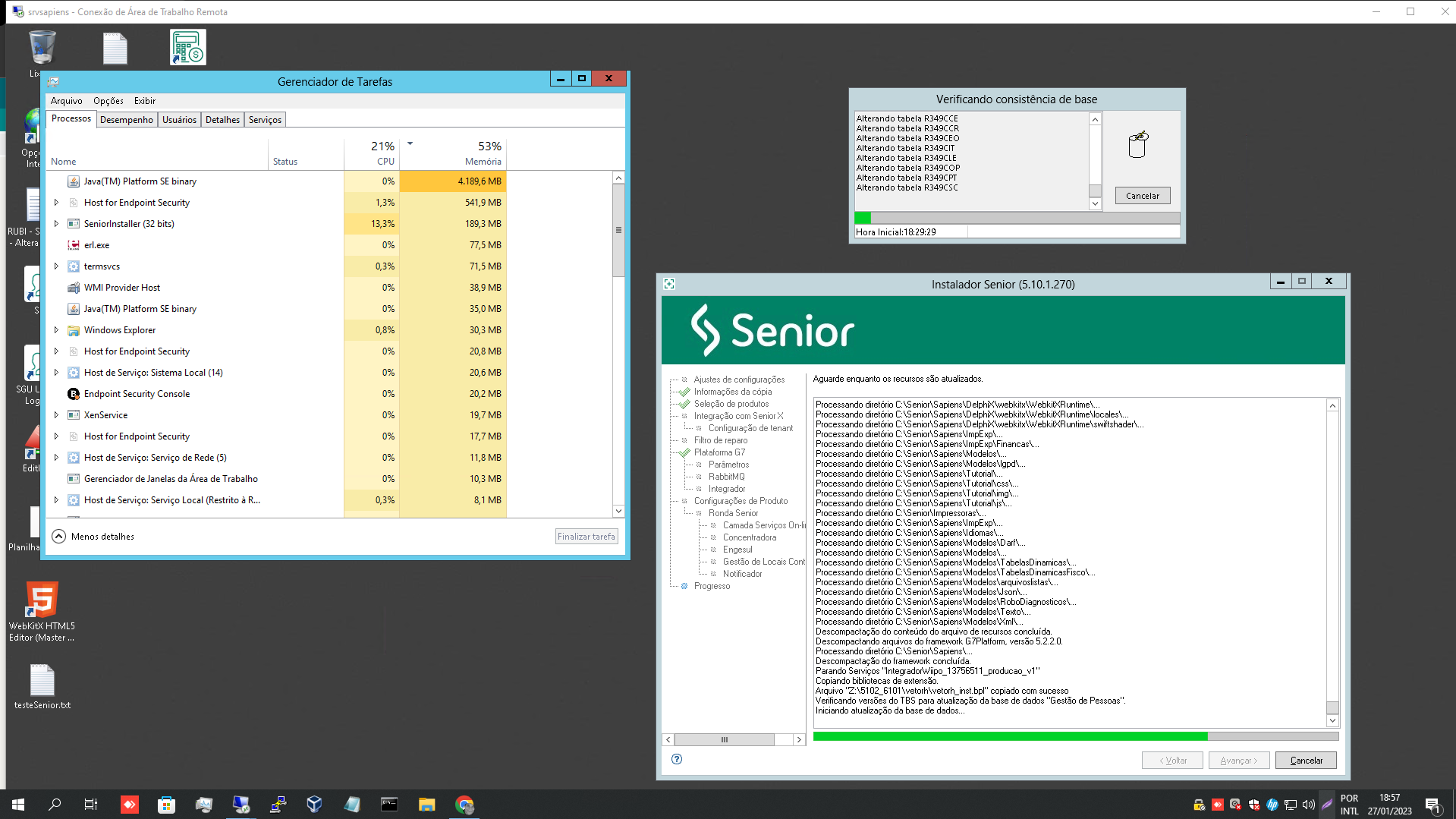Select Progresso step in installer tree
The image size is (1456, 819).
click(x=712, y=586)
